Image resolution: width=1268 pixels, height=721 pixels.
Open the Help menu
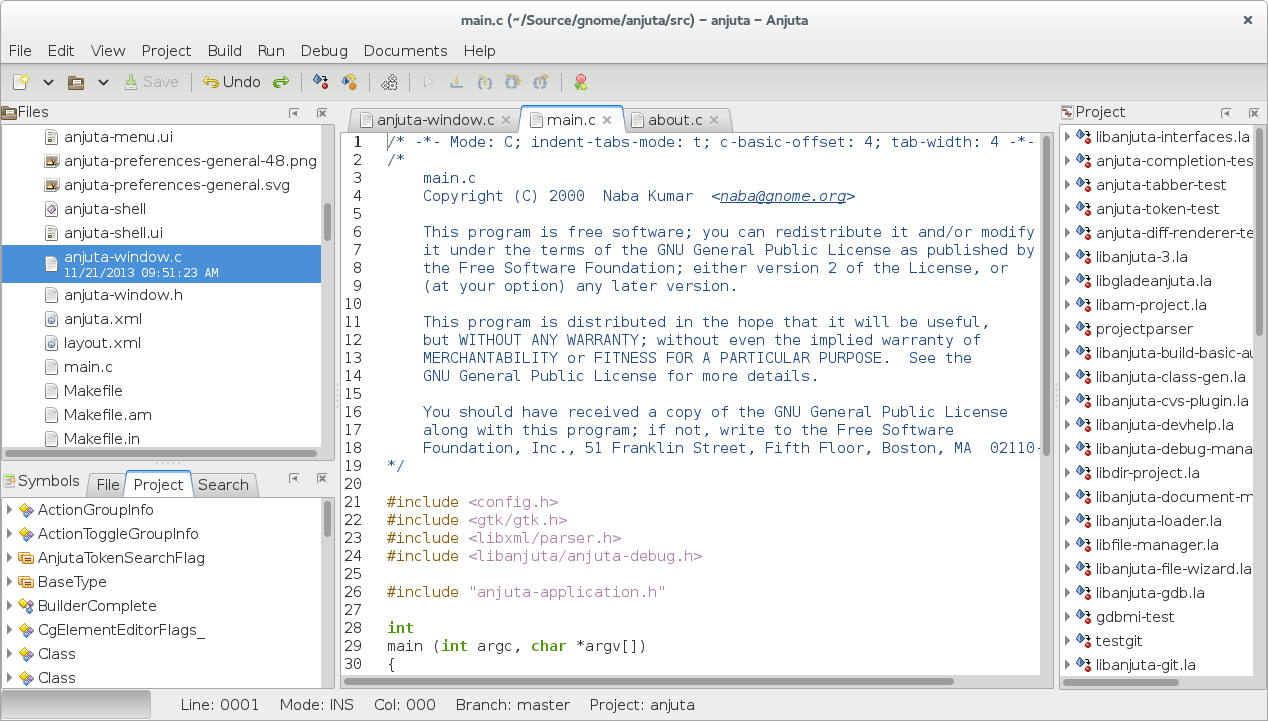(480, 51)
